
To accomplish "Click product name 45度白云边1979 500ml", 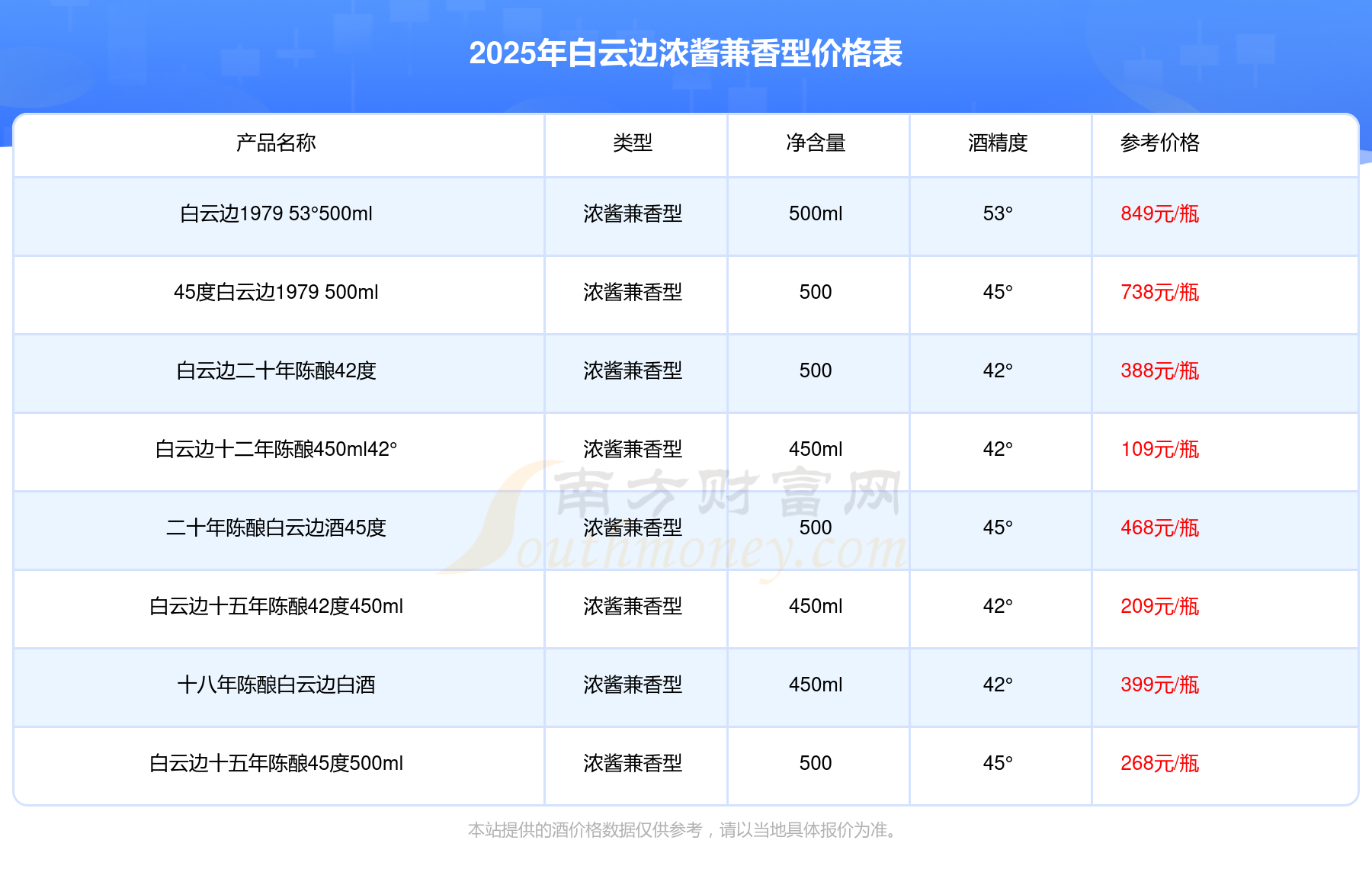I will [x=276, y=292].
